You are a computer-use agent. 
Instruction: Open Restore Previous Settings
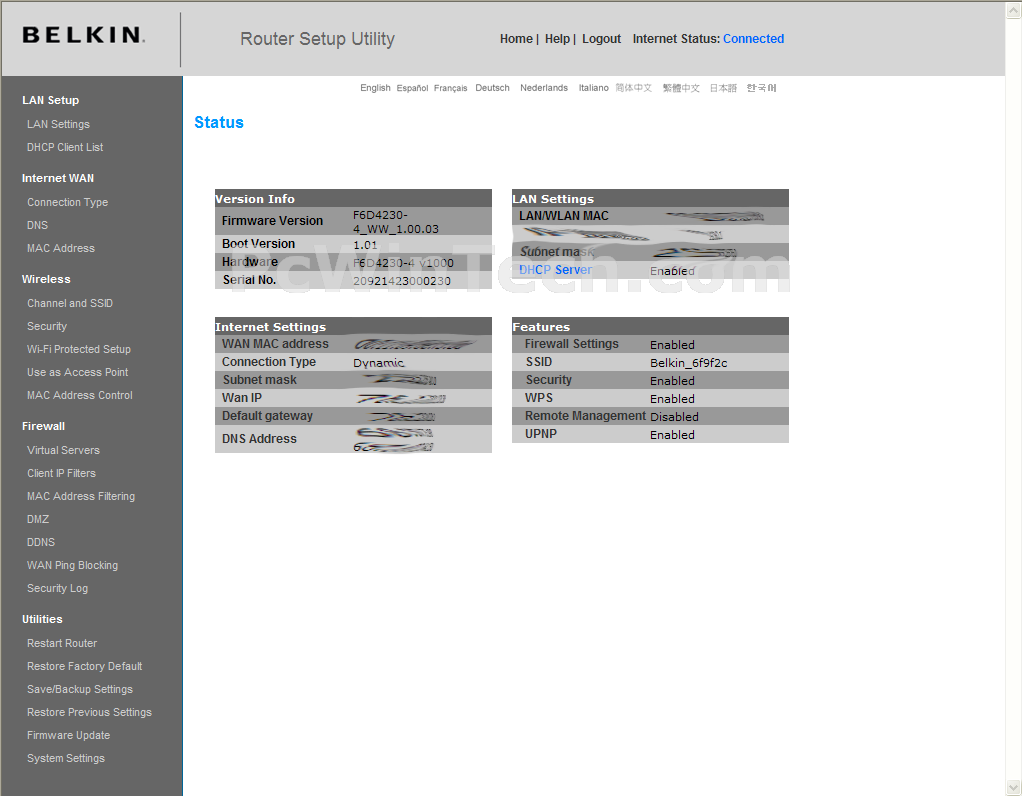pos(89,713)
